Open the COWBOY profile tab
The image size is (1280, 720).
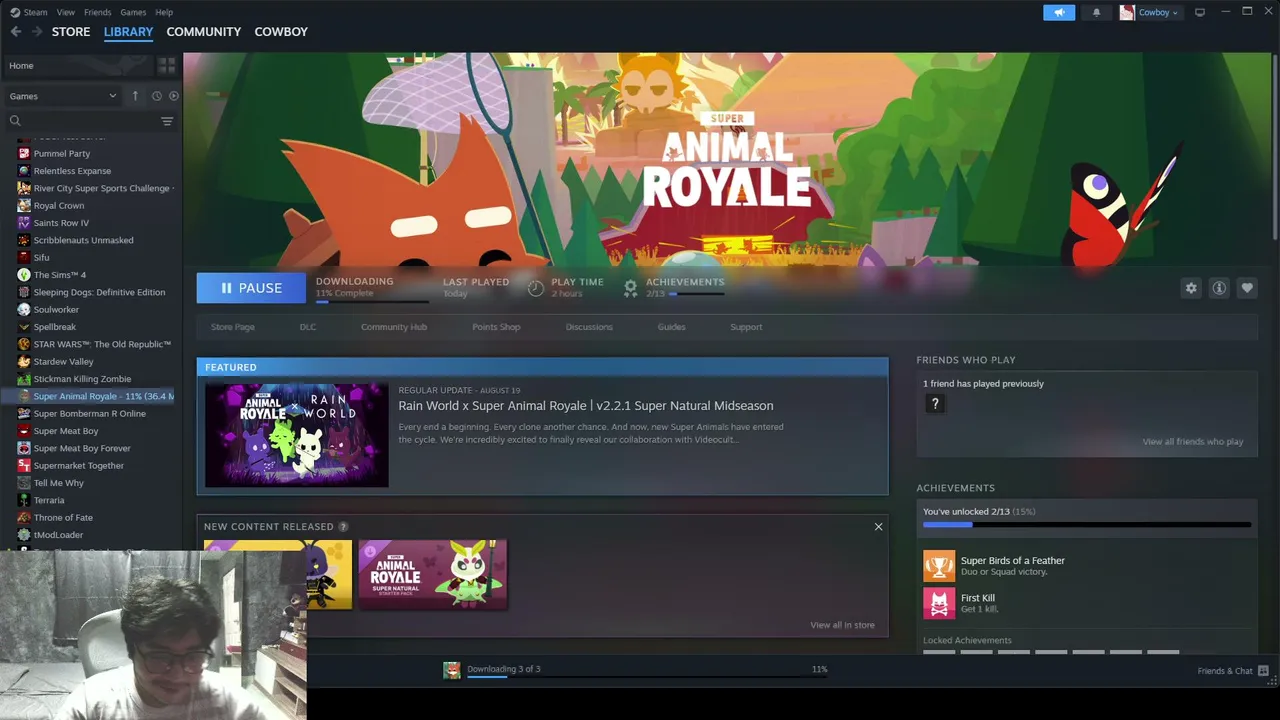(281, 32)
